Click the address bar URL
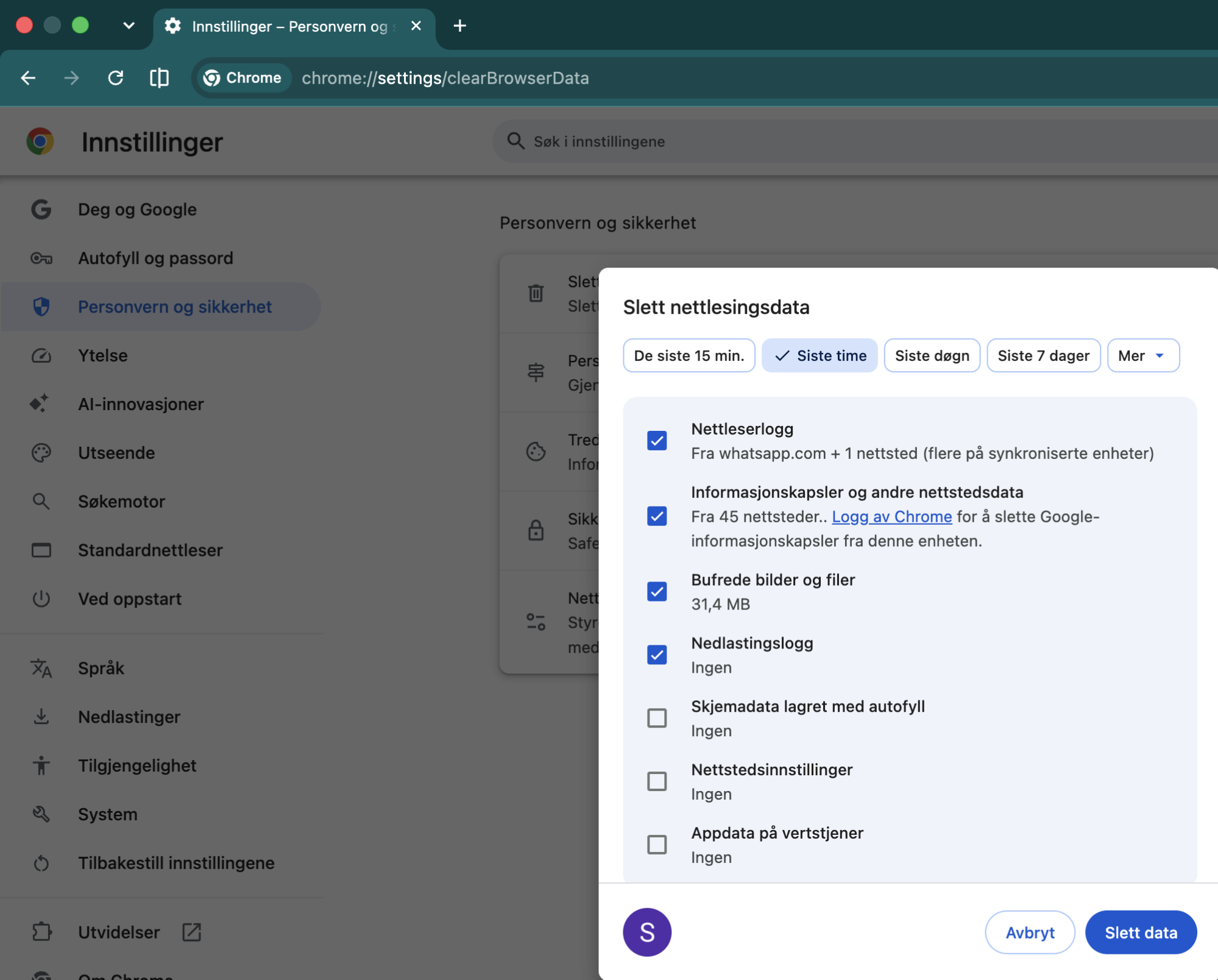This screenshot has height=980, width=1218. (445, 78)
